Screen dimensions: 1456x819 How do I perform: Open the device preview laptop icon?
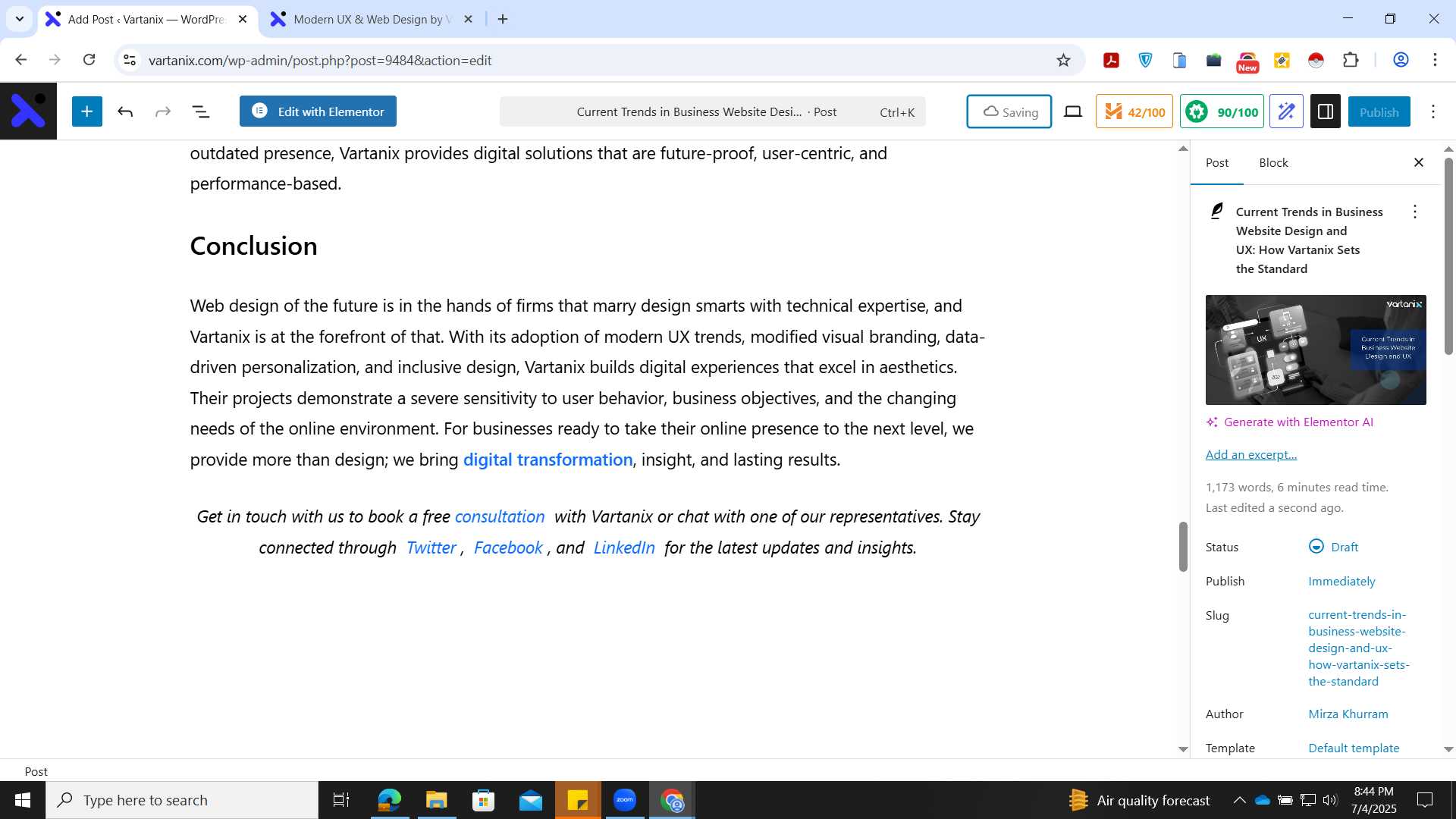pyautogui.click(x=1073, y=111)
